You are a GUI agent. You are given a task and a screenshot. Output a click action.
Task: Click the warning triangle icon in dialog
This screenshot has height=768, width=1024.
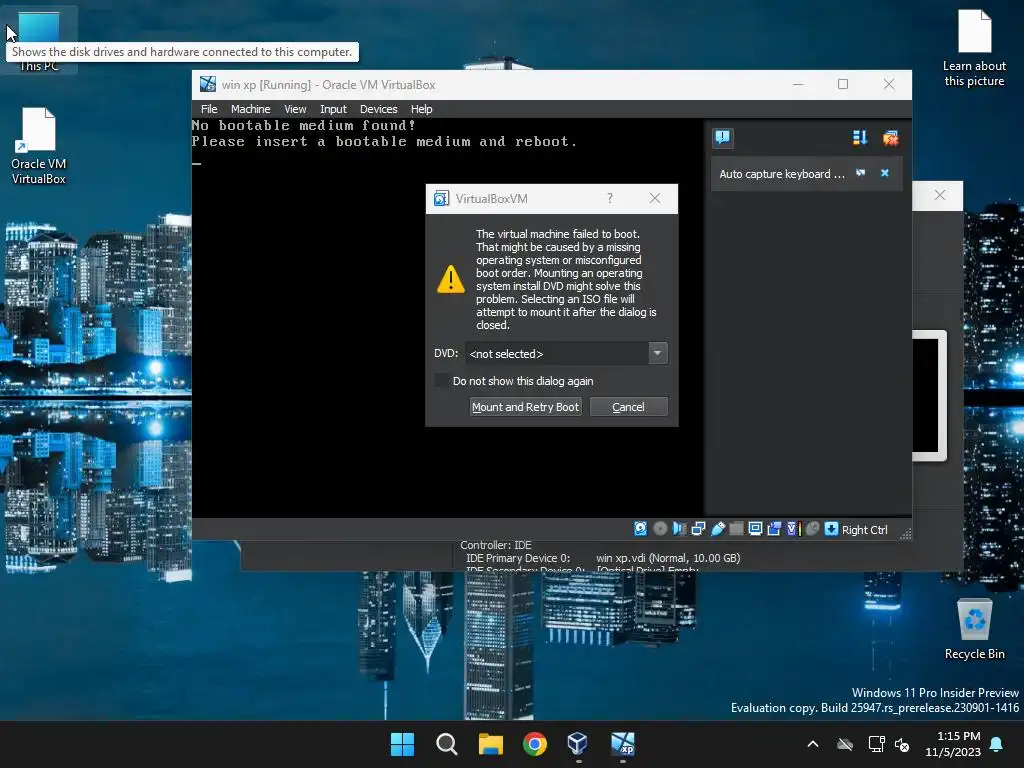tap(451, 279)
